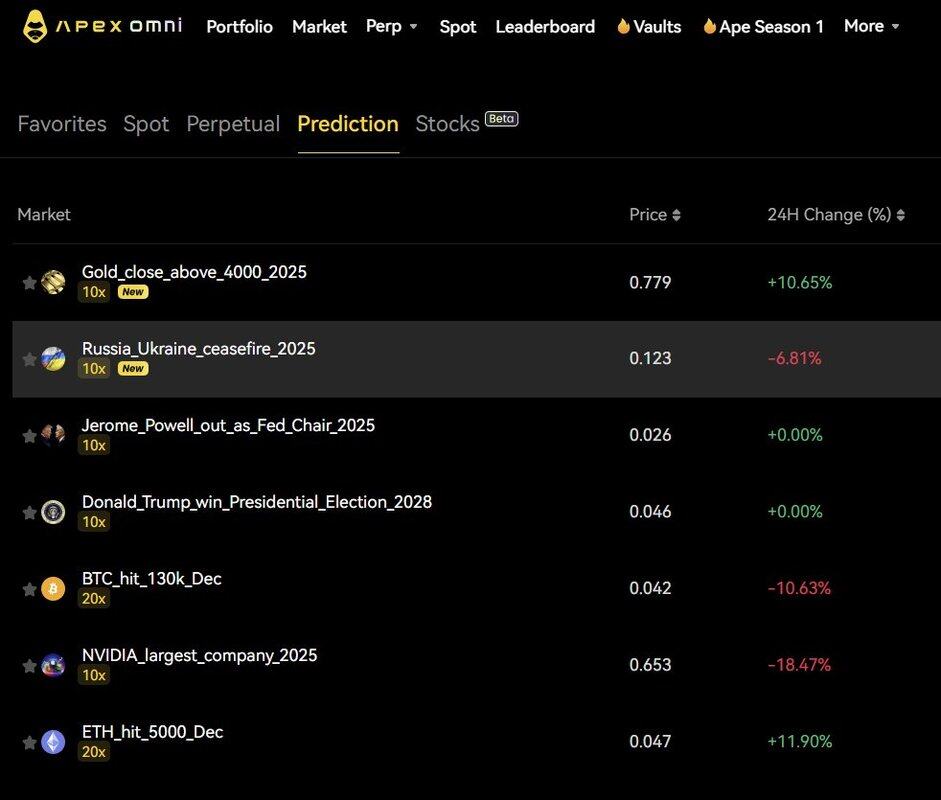The image size is (941, 800).
Task: Favorite the Gold_close_above_4000_2025 market star
Action: [x=29, y=283]
